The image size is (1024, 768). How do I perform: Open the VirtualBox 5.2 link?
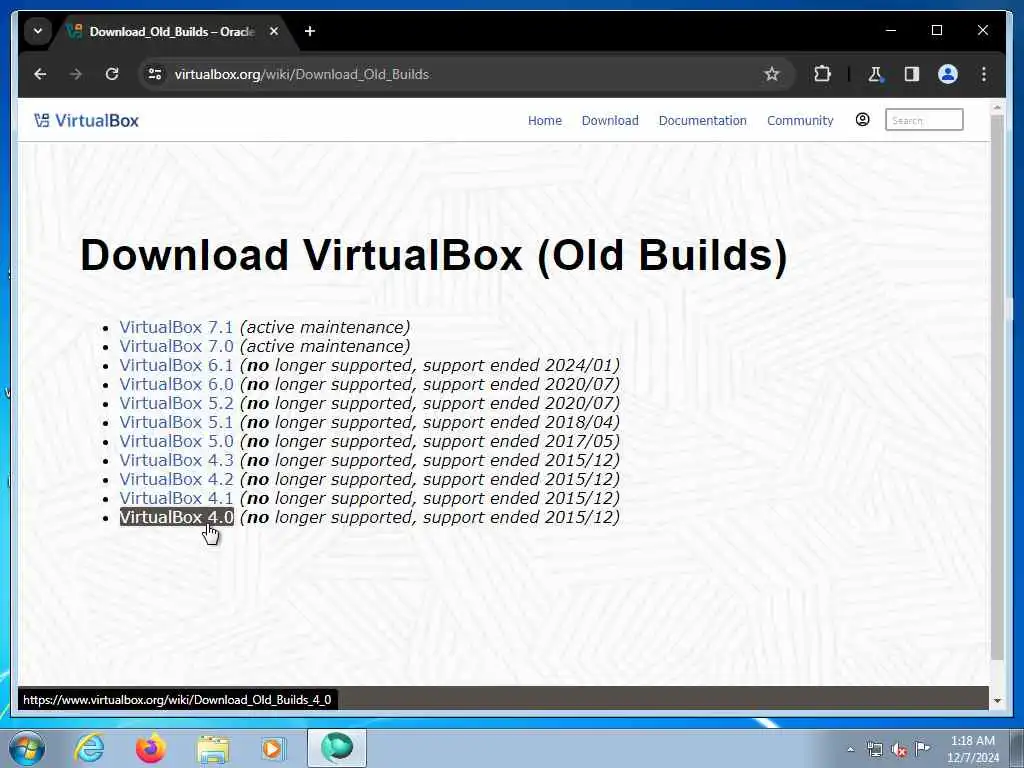[176, 403]
